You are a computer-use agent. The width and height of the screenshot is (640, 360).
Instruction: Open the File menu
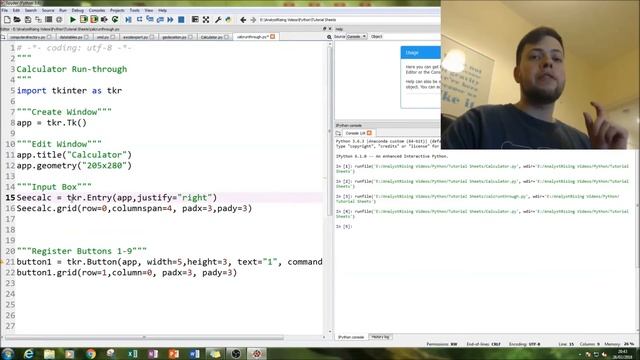pos(4,10)
